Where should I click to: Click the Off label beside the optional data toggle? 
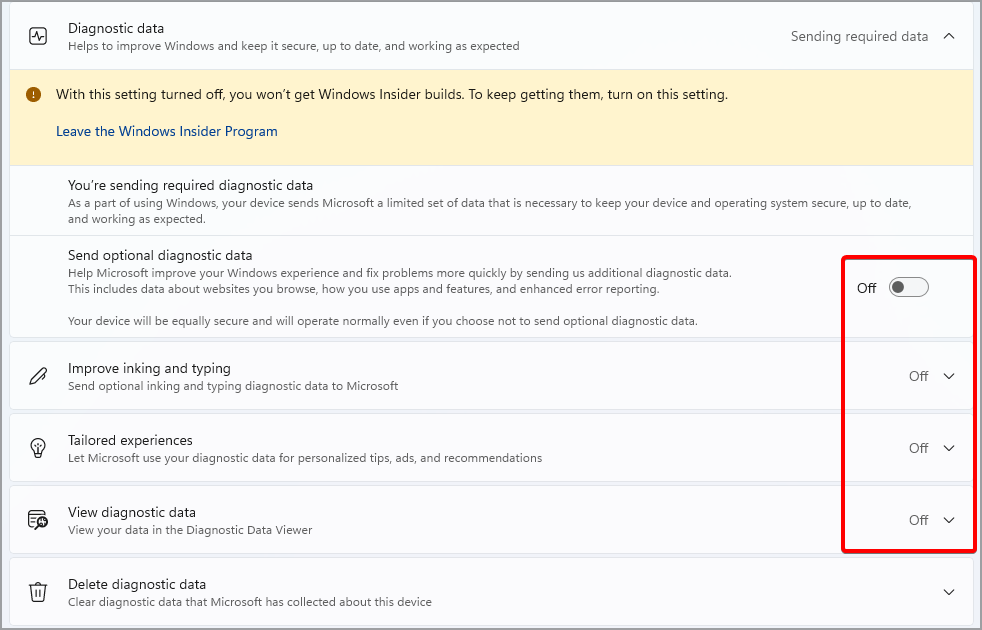(x=866, y=288)
